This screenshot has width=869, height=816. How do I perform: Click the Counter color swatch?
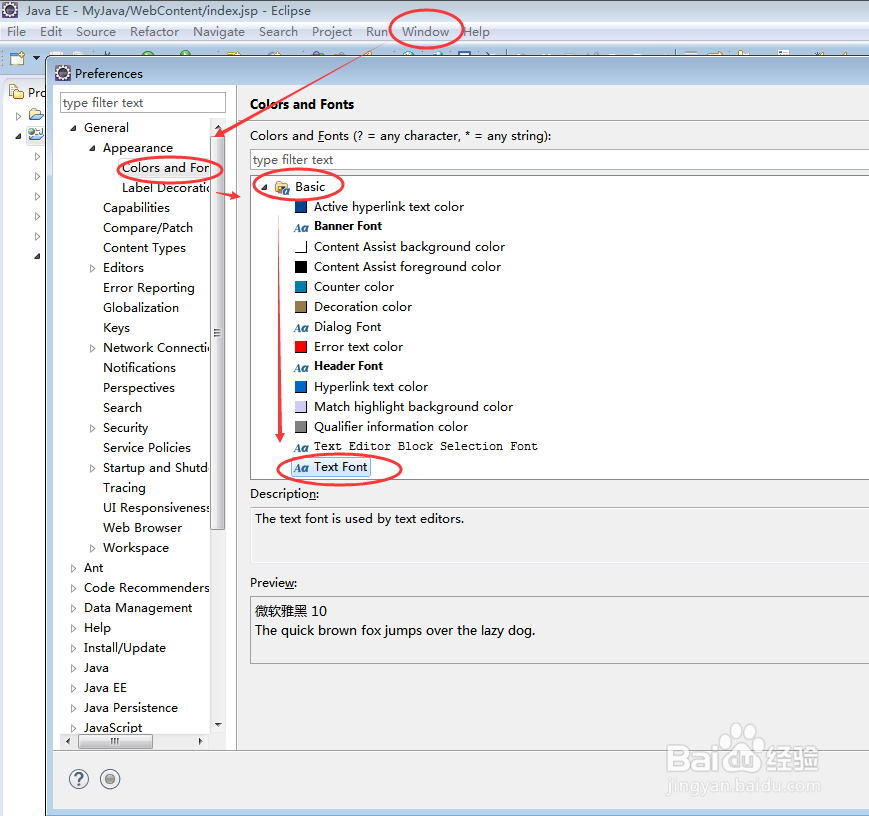click(x=301, y=287)
